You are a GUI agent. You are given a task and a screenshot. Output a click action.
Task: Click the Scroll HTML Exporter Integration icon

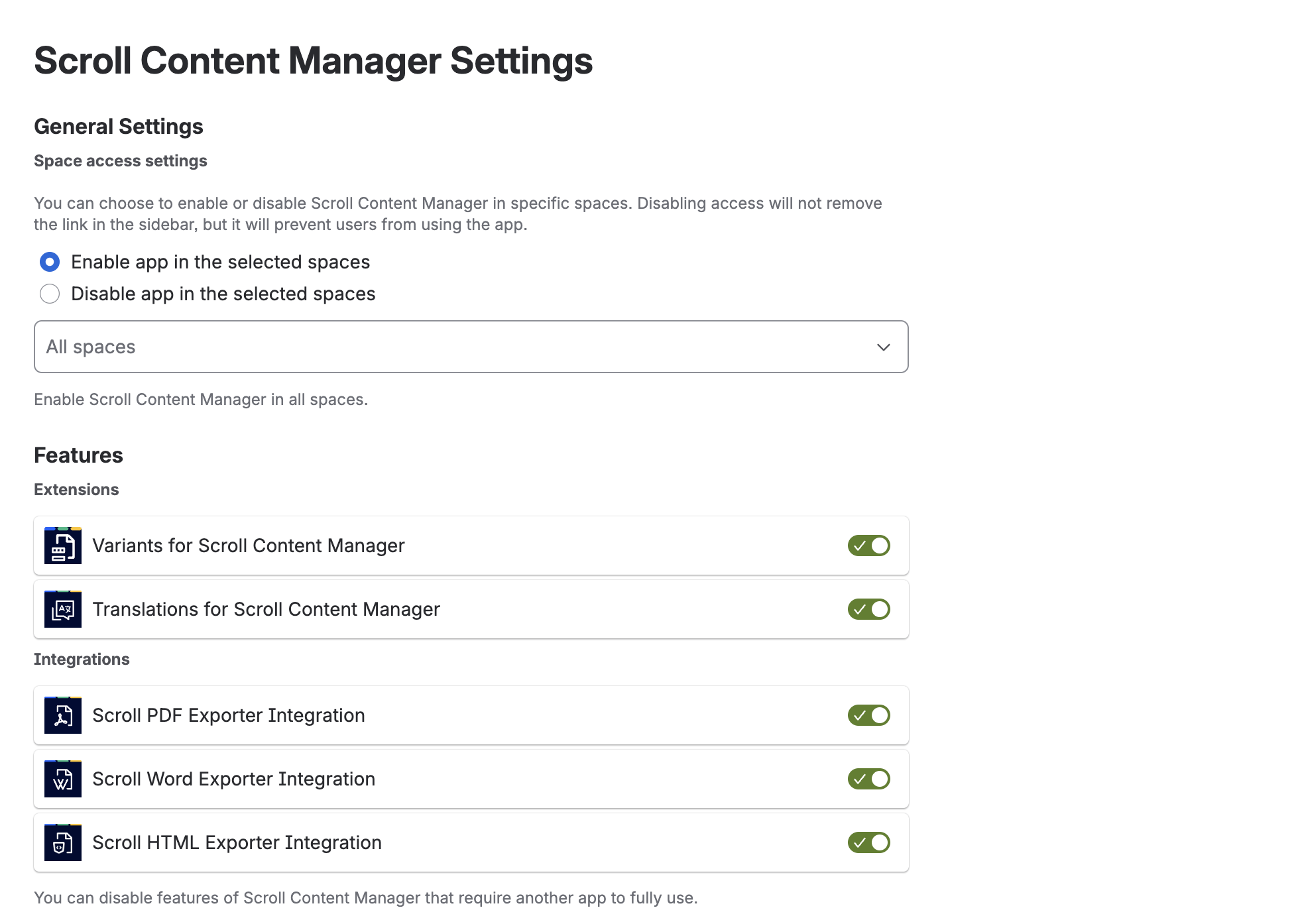point(63,842)
